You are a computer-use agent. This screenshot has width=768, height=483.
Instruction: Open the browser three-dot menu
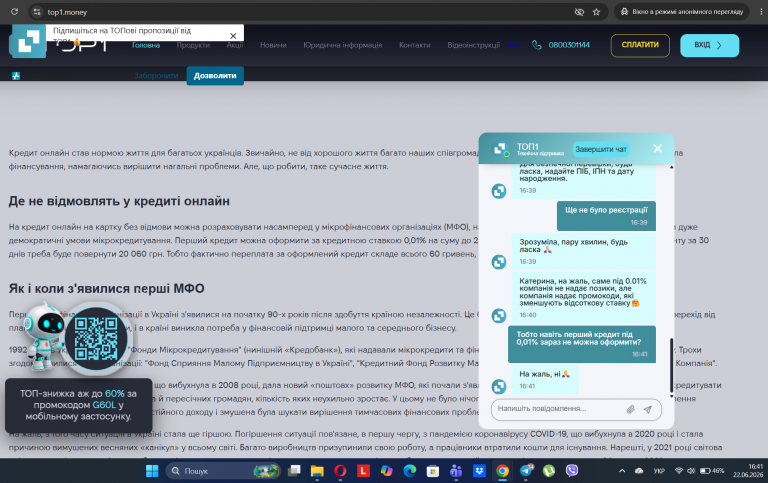coord(761,12)
